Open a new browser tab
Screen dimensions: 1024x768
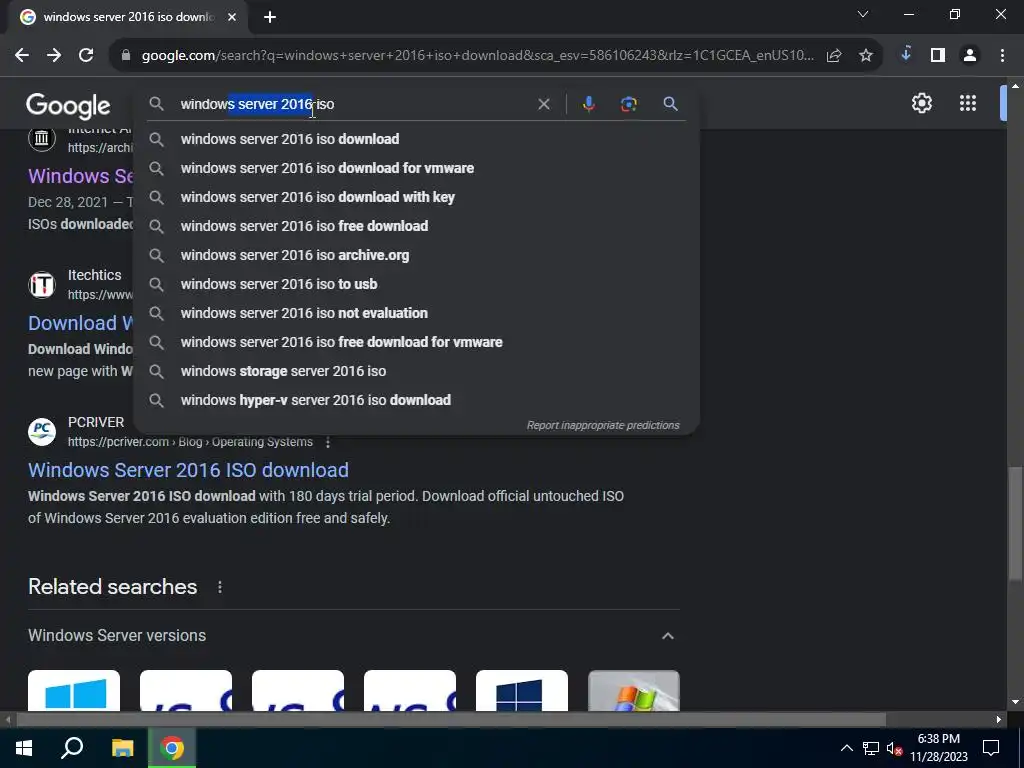pyautogui.click(x=270, y=17)
